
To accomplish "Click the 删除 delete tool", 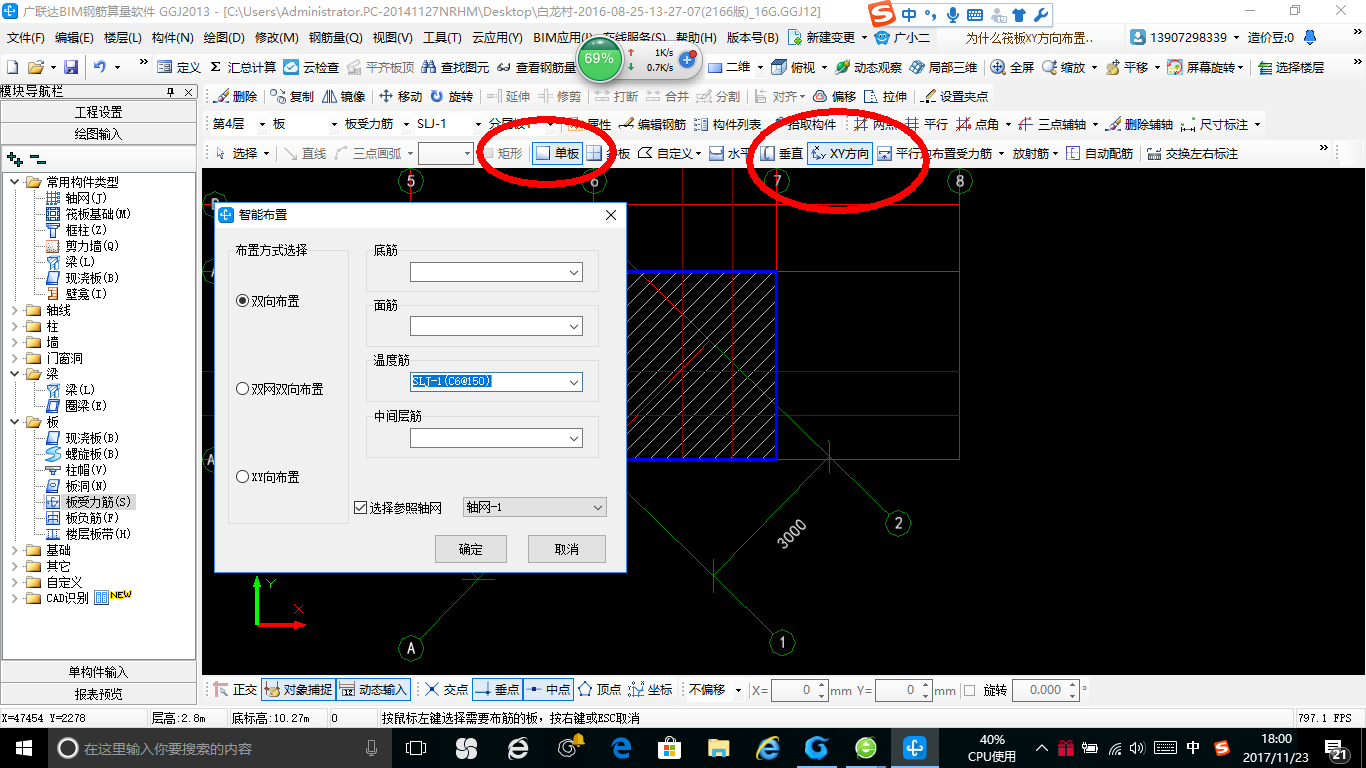I will (x=235, y=97).
